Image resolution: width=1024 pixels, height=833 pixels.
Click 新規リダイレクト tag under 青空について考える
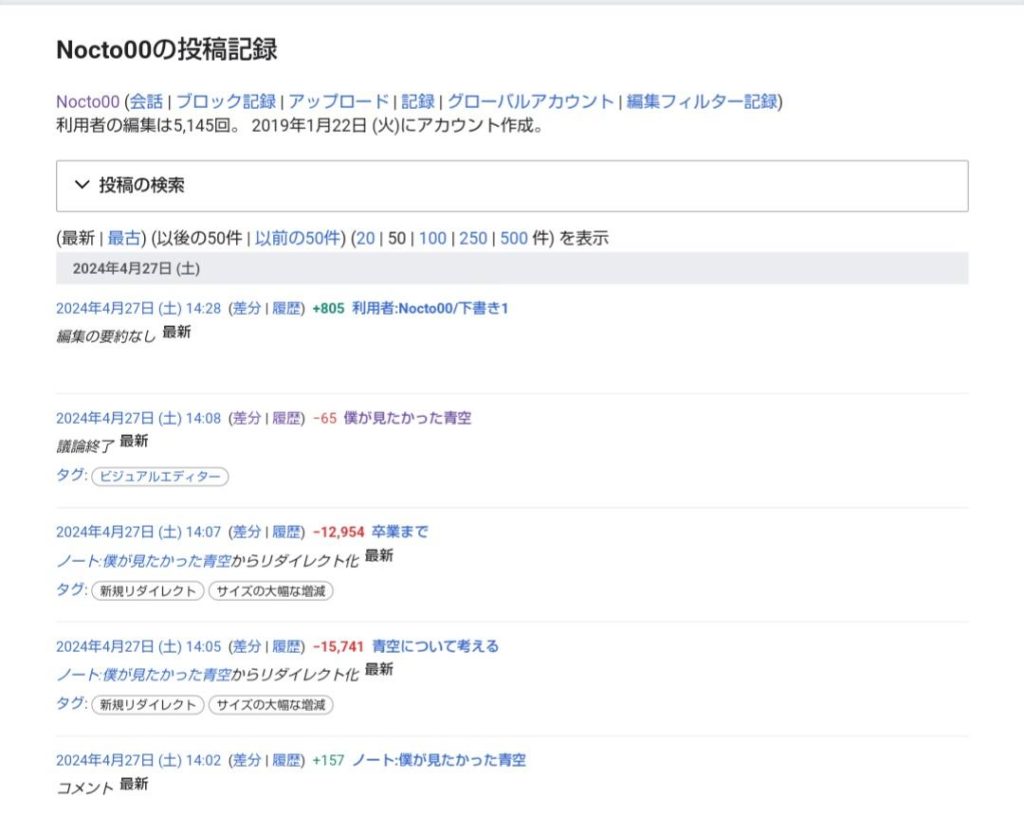pyautogui.click(x=148, y=705)
